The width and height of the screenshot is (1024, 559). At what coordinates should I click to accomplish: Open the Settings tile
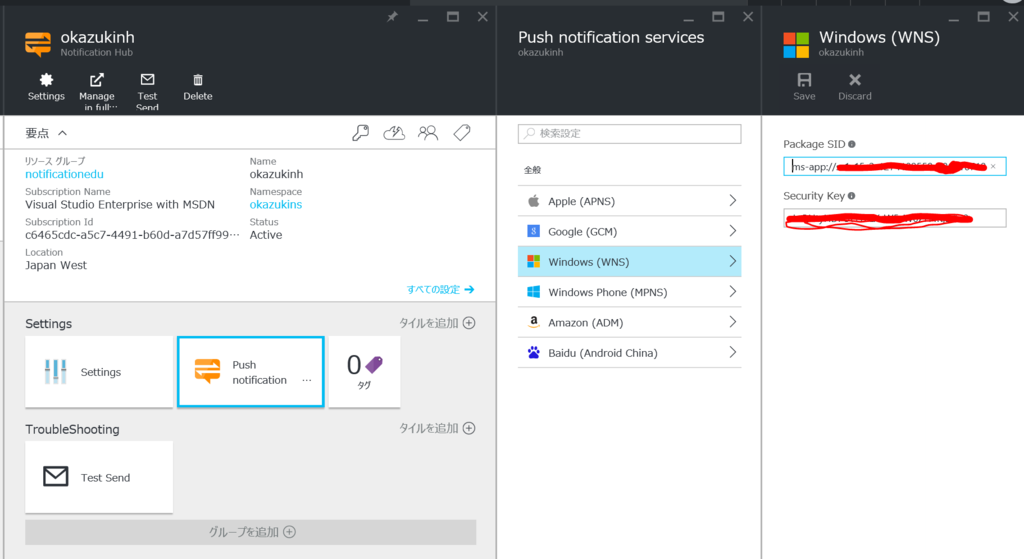coord(99,372)
